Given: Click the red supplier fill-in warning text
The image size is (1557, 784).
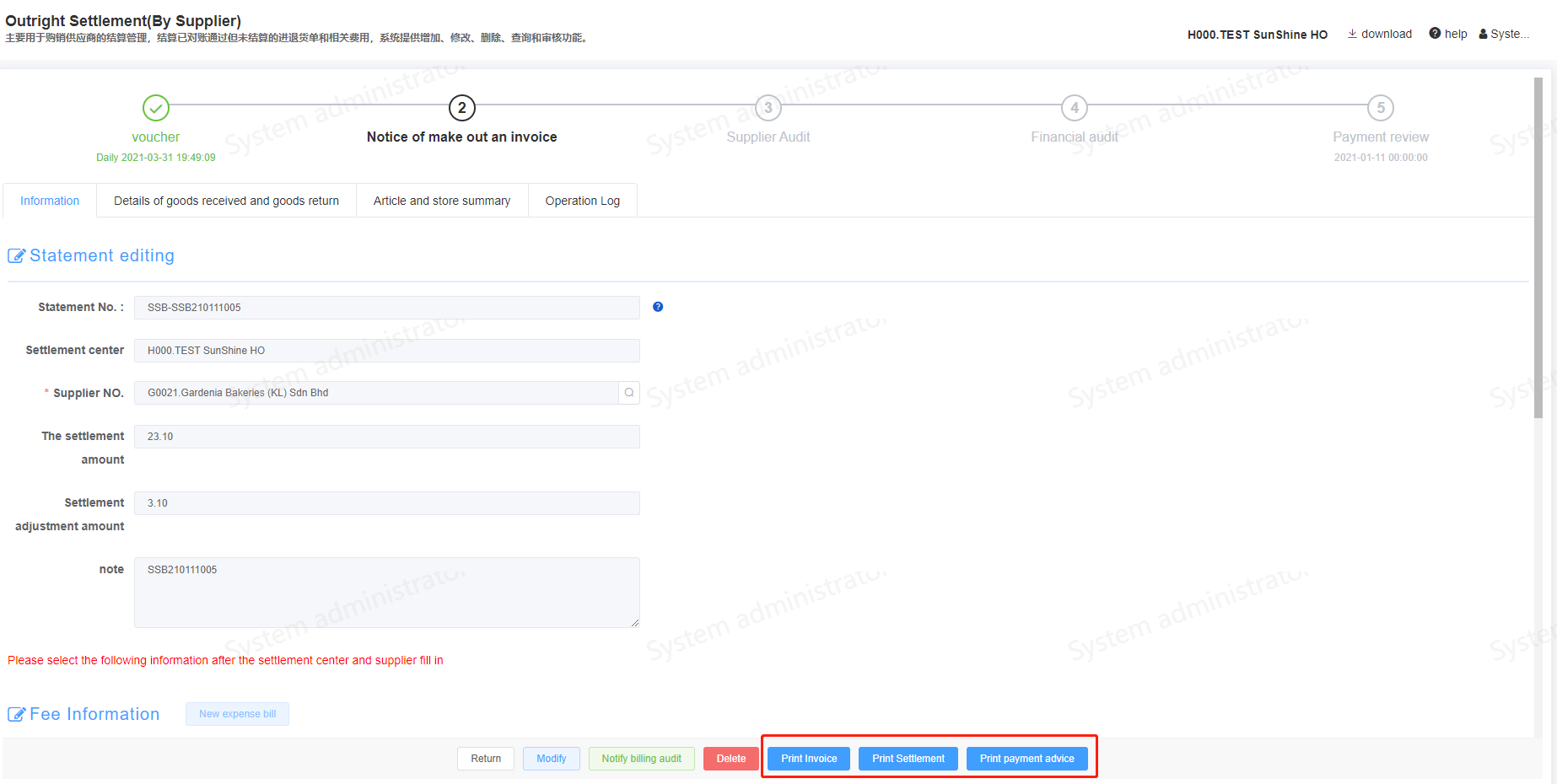Looking at the screenshot, I should click(x=225, y=660).
